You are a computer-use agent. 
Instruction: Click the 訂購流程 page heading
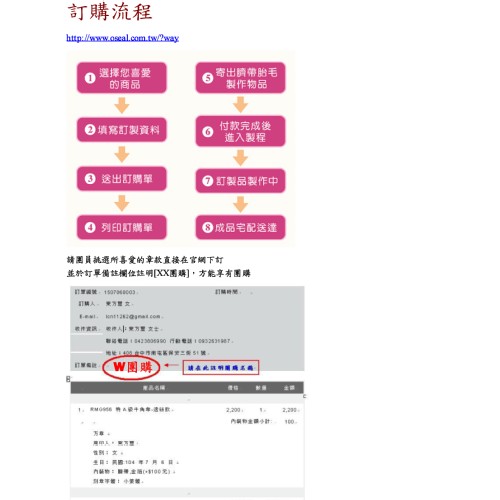[110, 12]
